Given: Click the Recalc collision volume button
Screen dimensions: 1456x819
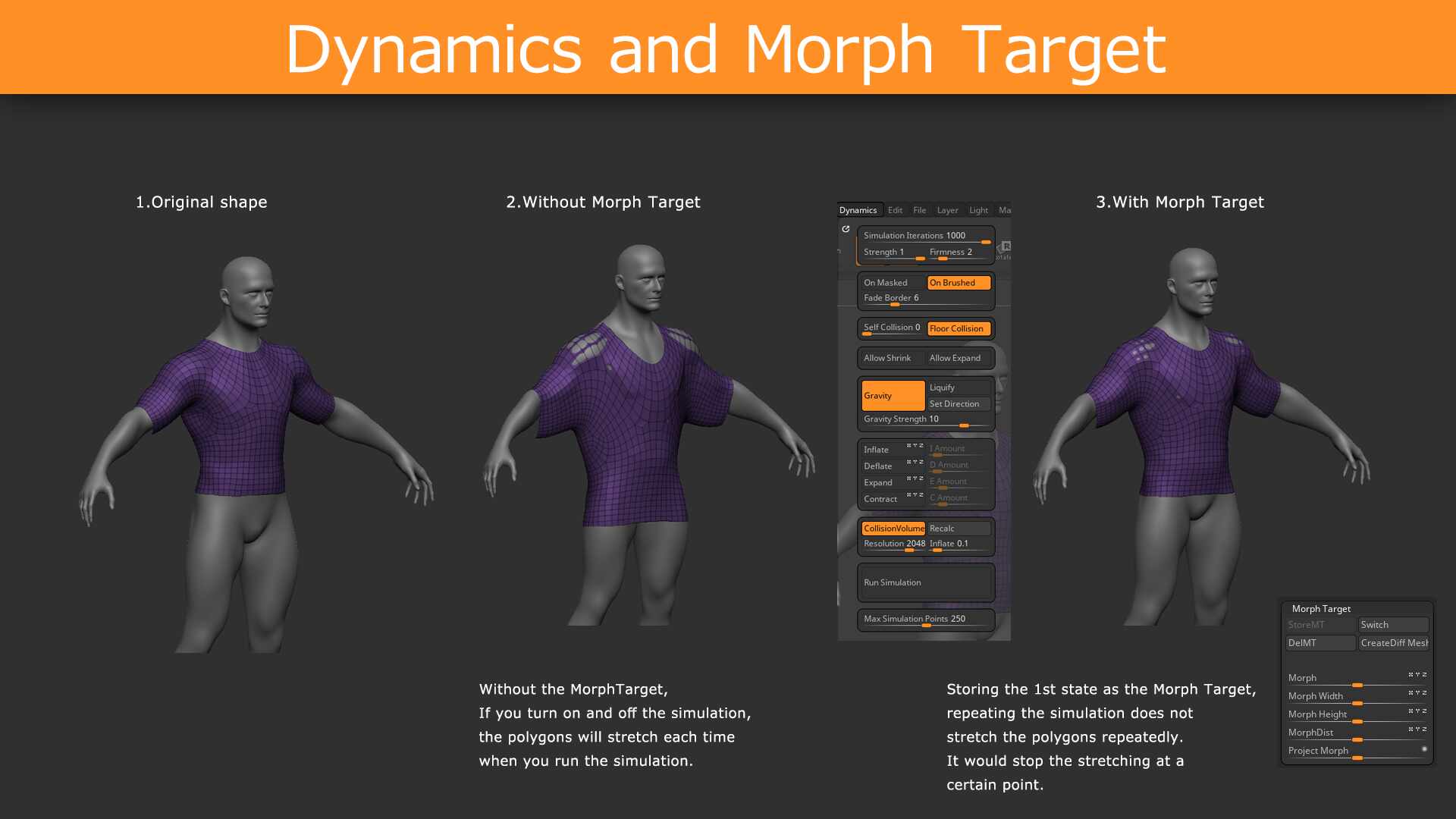Looking at the screenshot, I should (959, 529).
